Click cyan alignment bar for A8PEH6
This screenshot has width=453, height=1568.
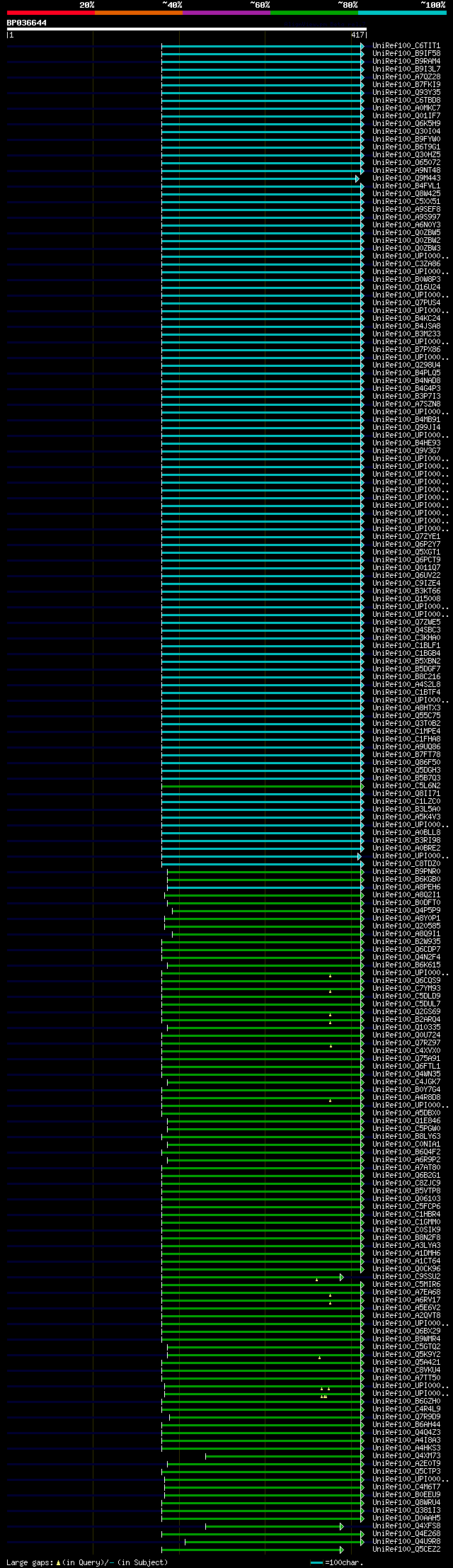(x=264, y=887)
